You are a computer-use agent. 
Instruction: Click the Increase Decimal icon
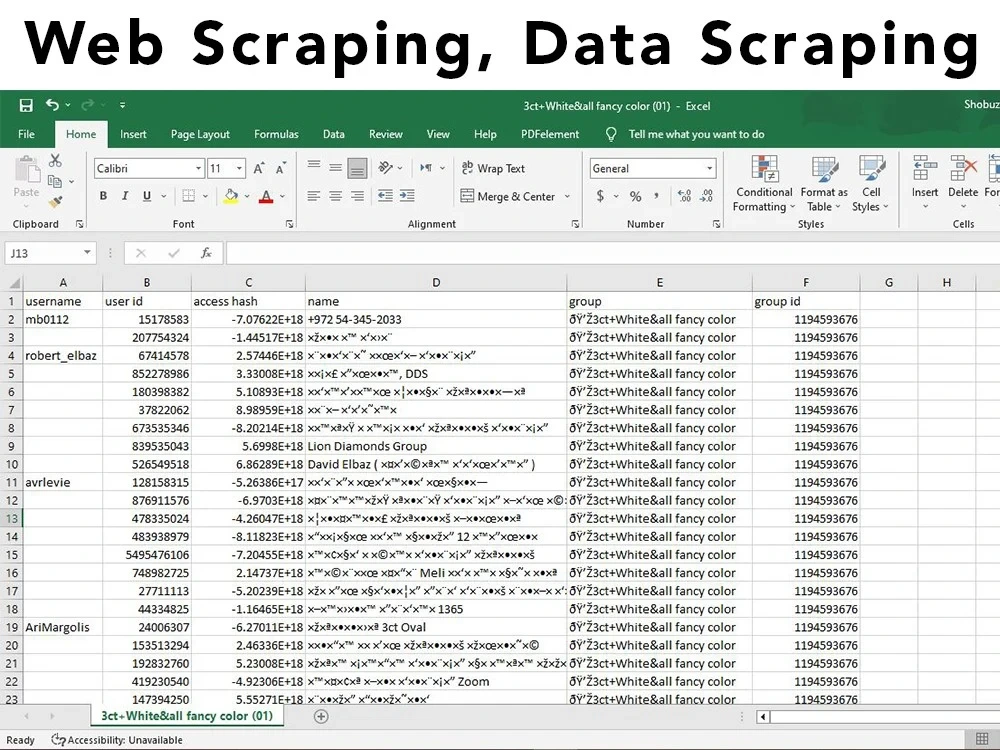point(685,196)
